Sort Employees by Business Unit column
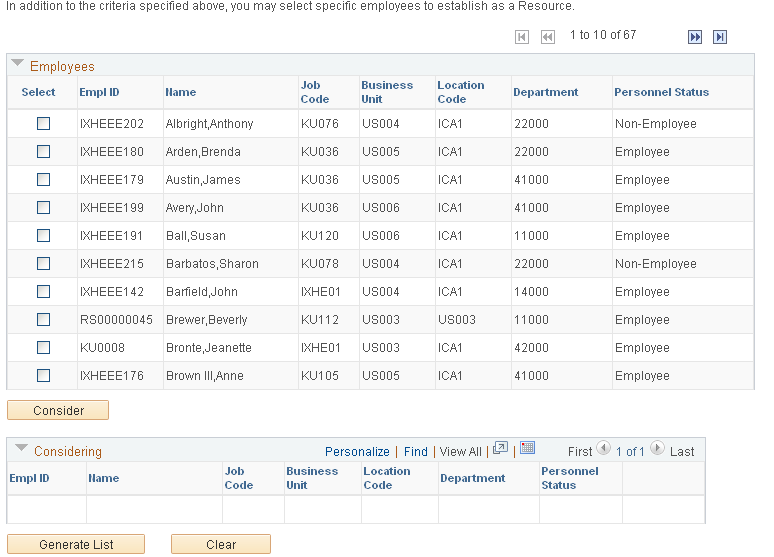The width and height of the screenshot is (774, 557). [x=387, y=92]
